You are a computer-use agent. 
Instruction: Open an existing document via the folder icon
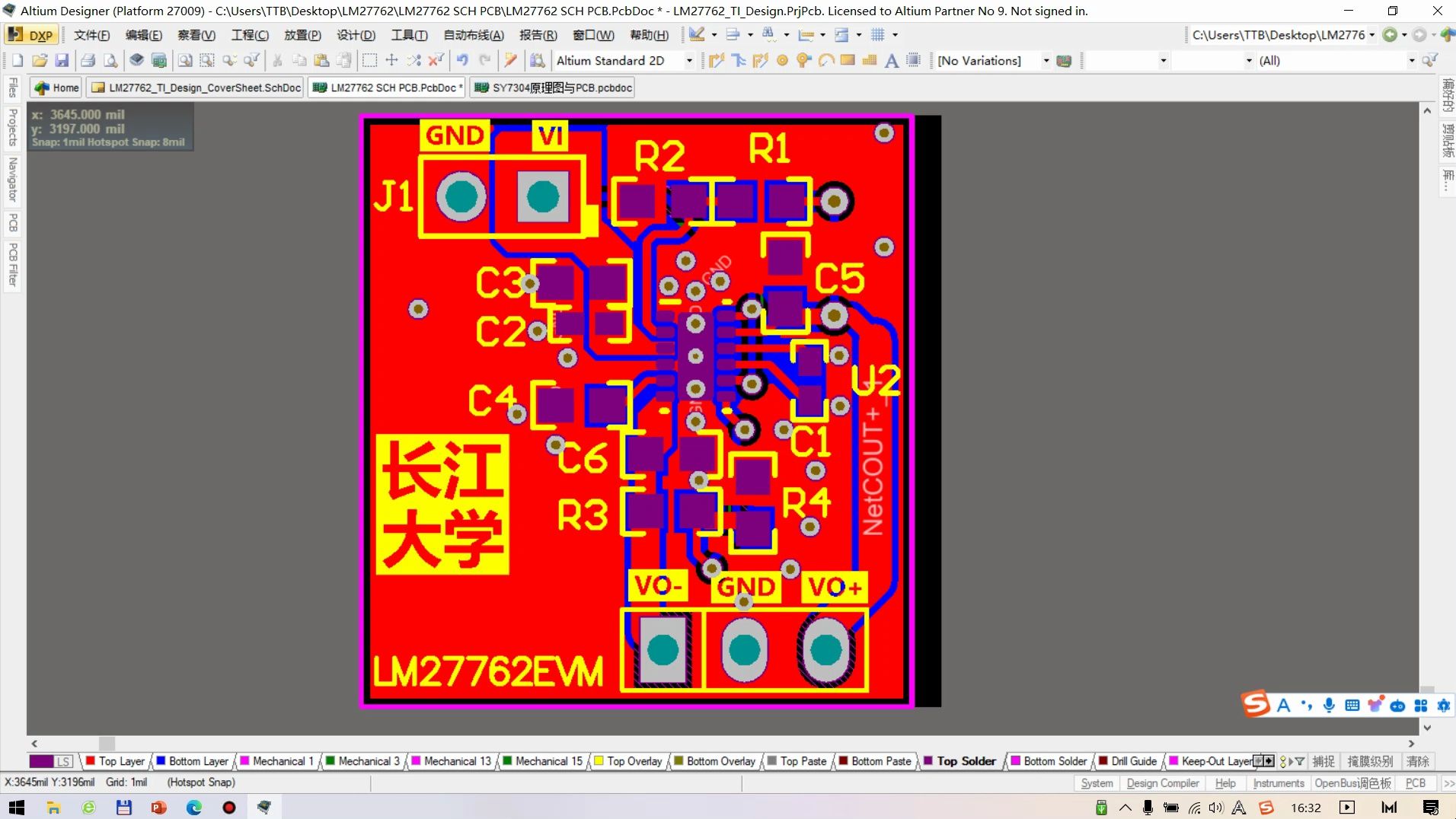pyautogui.click(x=40, y=61)
